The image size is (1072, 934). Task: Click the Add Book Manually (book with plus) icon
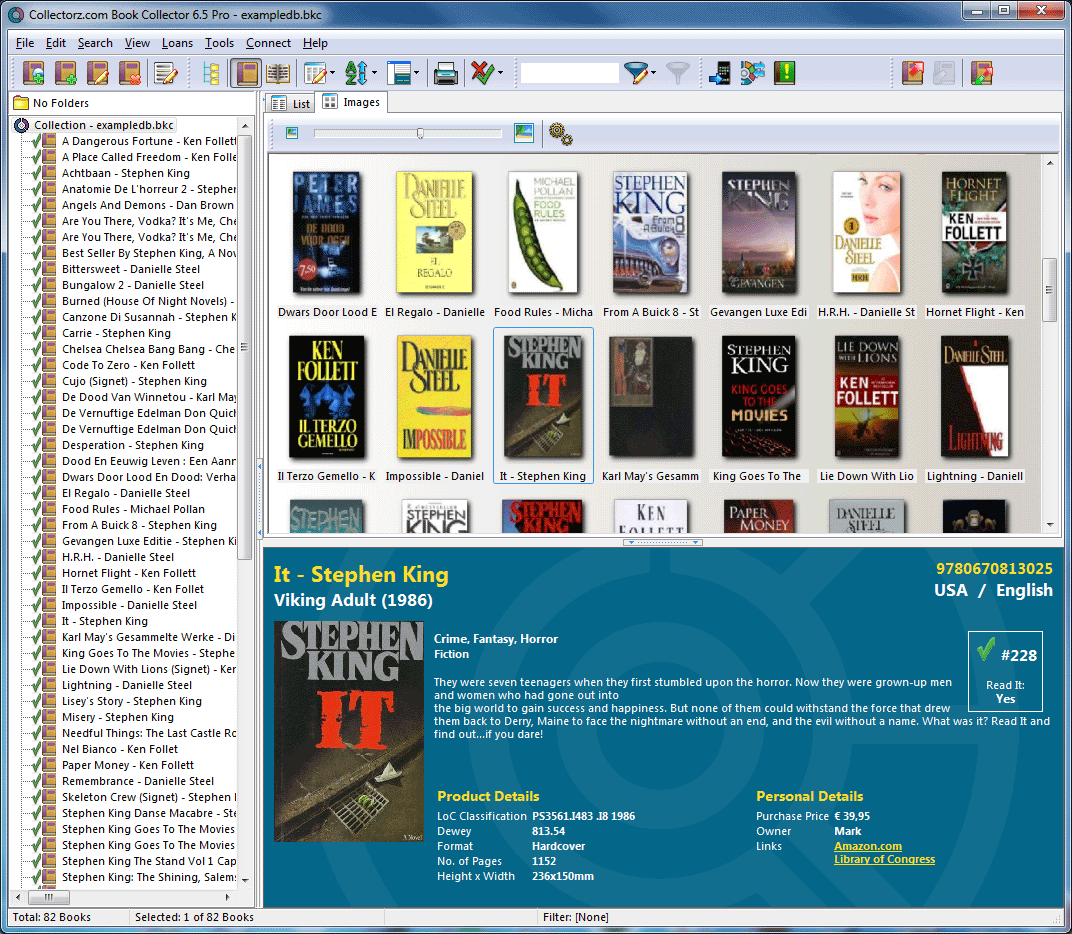66,72
